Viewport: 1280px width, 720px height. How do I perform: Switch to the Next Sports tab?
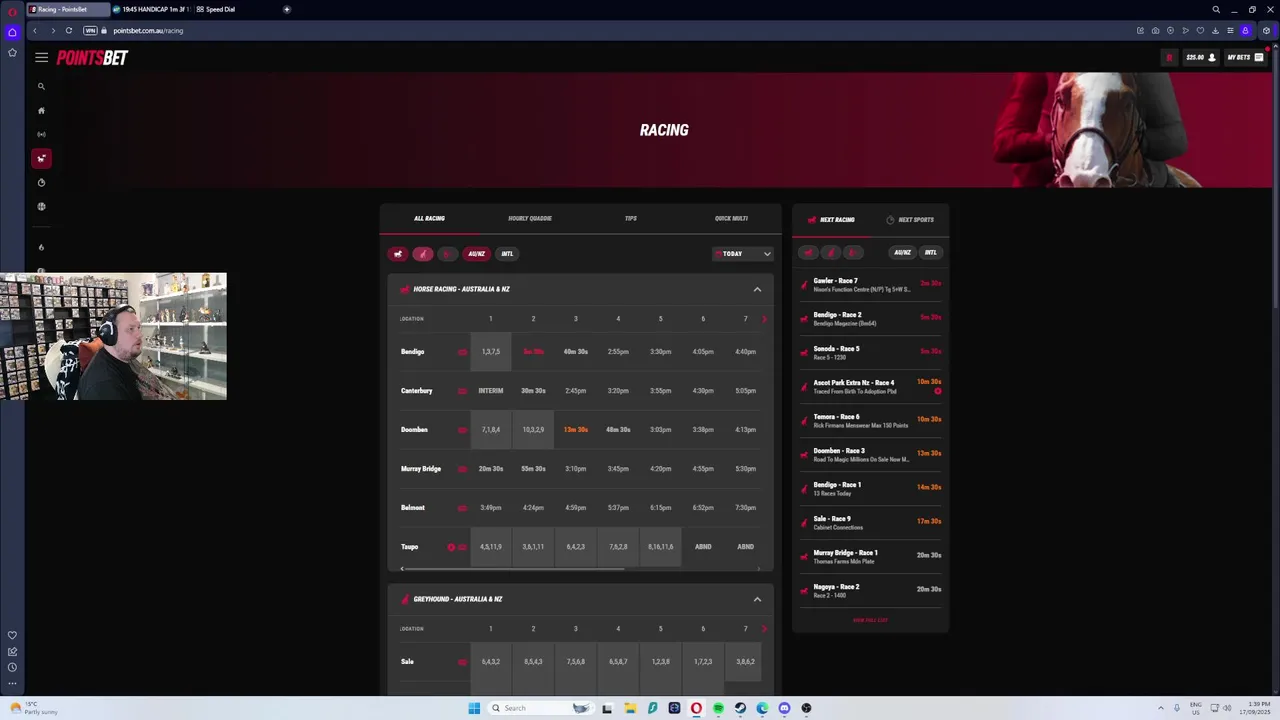[910, 220]
